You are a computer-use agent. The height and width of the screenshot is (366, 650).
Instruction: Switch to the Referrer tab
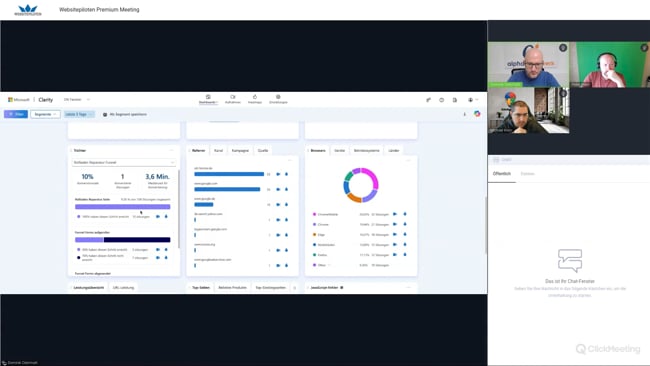point(199,150)
